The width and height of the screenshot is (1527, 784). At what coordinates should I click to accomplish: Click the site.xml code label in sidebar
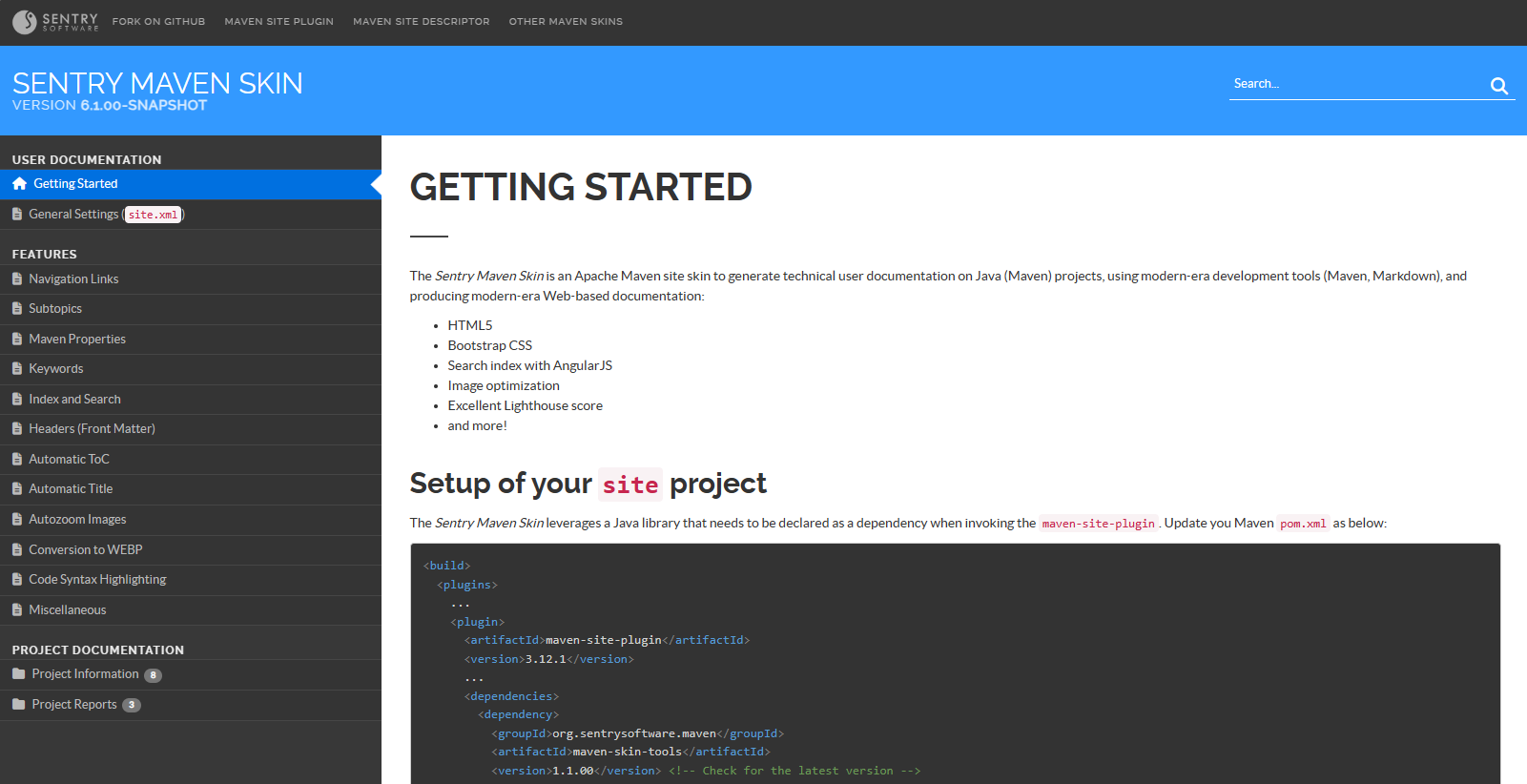(154, 216)
